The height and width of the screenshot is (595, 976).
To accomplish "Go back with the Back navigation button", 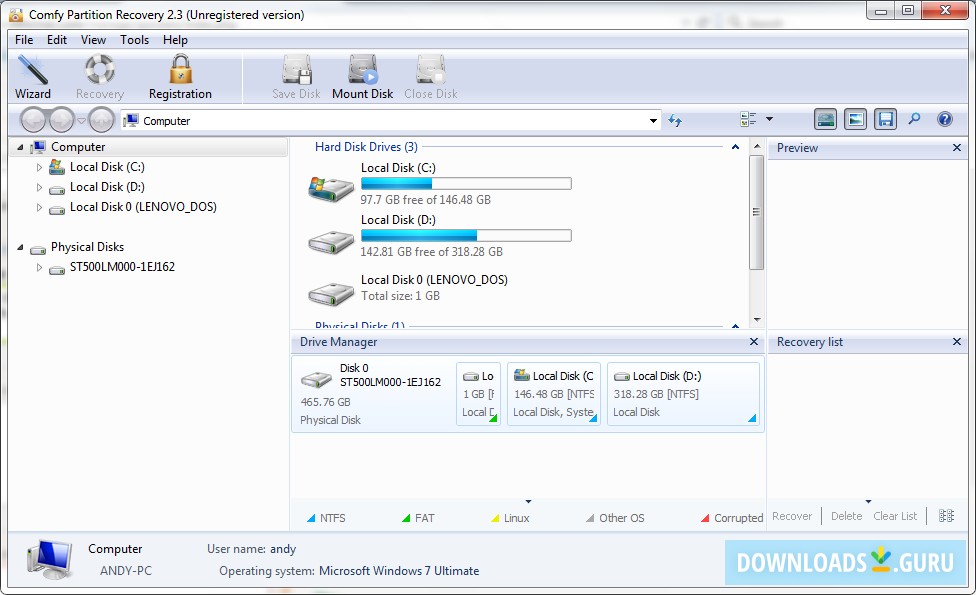I will (34, 120).
